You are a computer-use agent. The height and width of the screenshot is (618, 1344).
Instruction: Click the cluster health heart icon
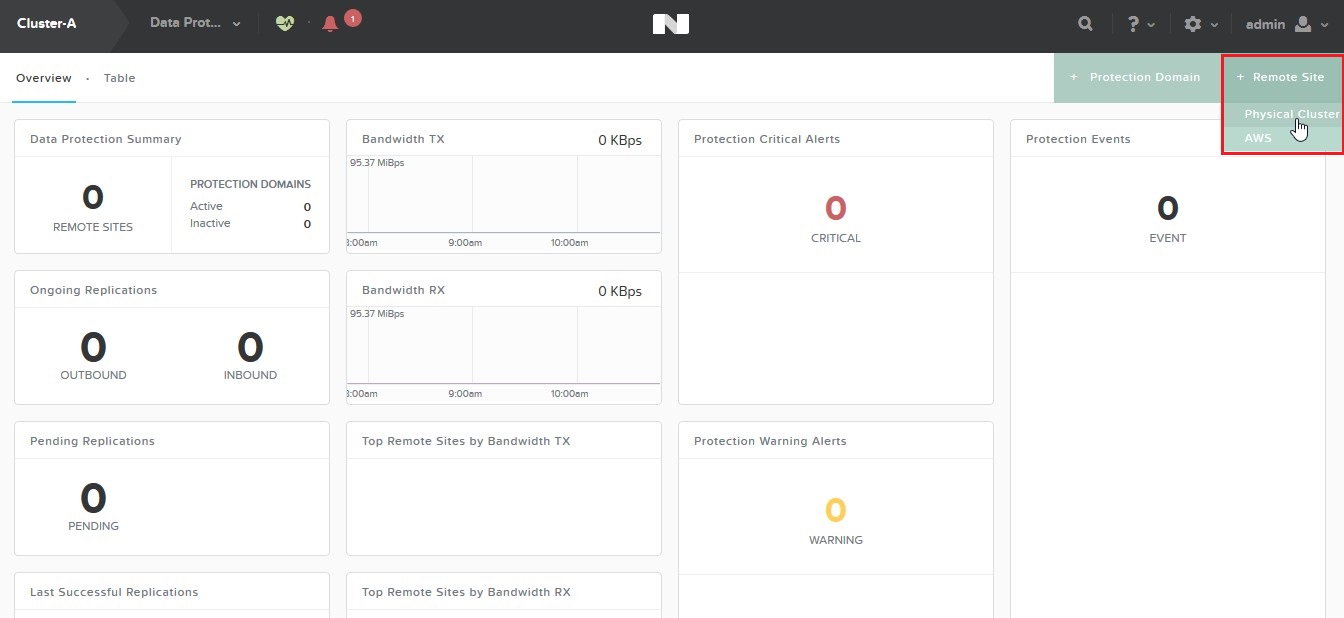[285, 24]
